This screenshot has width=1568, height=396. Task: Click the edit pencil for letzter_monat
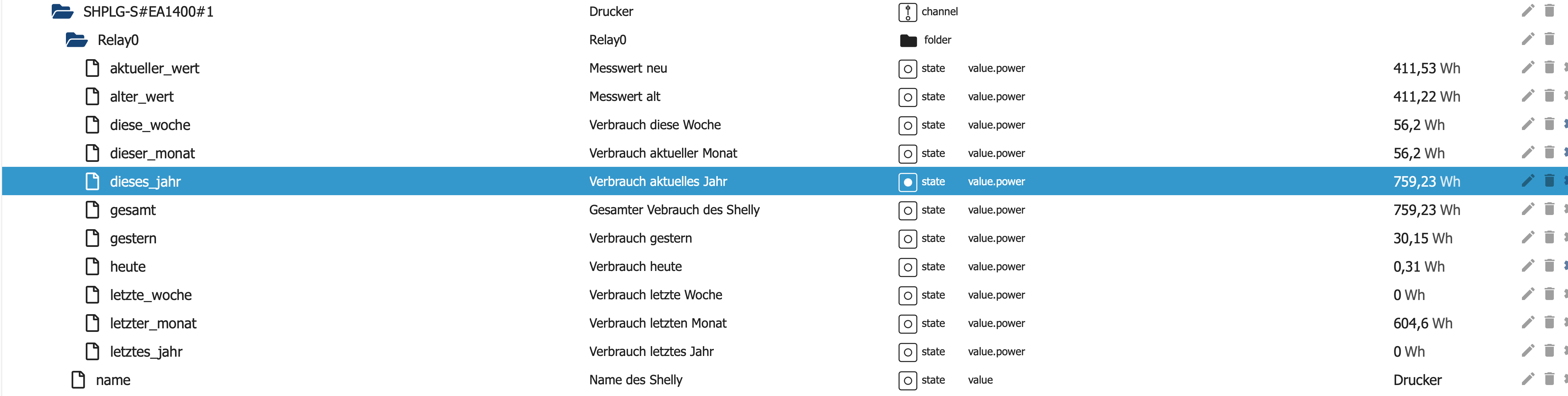point(1527,322)
